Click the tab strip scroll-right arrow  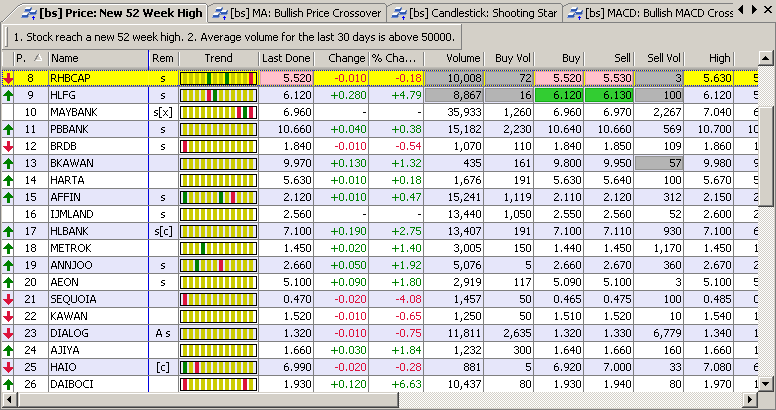pos(754,9)
